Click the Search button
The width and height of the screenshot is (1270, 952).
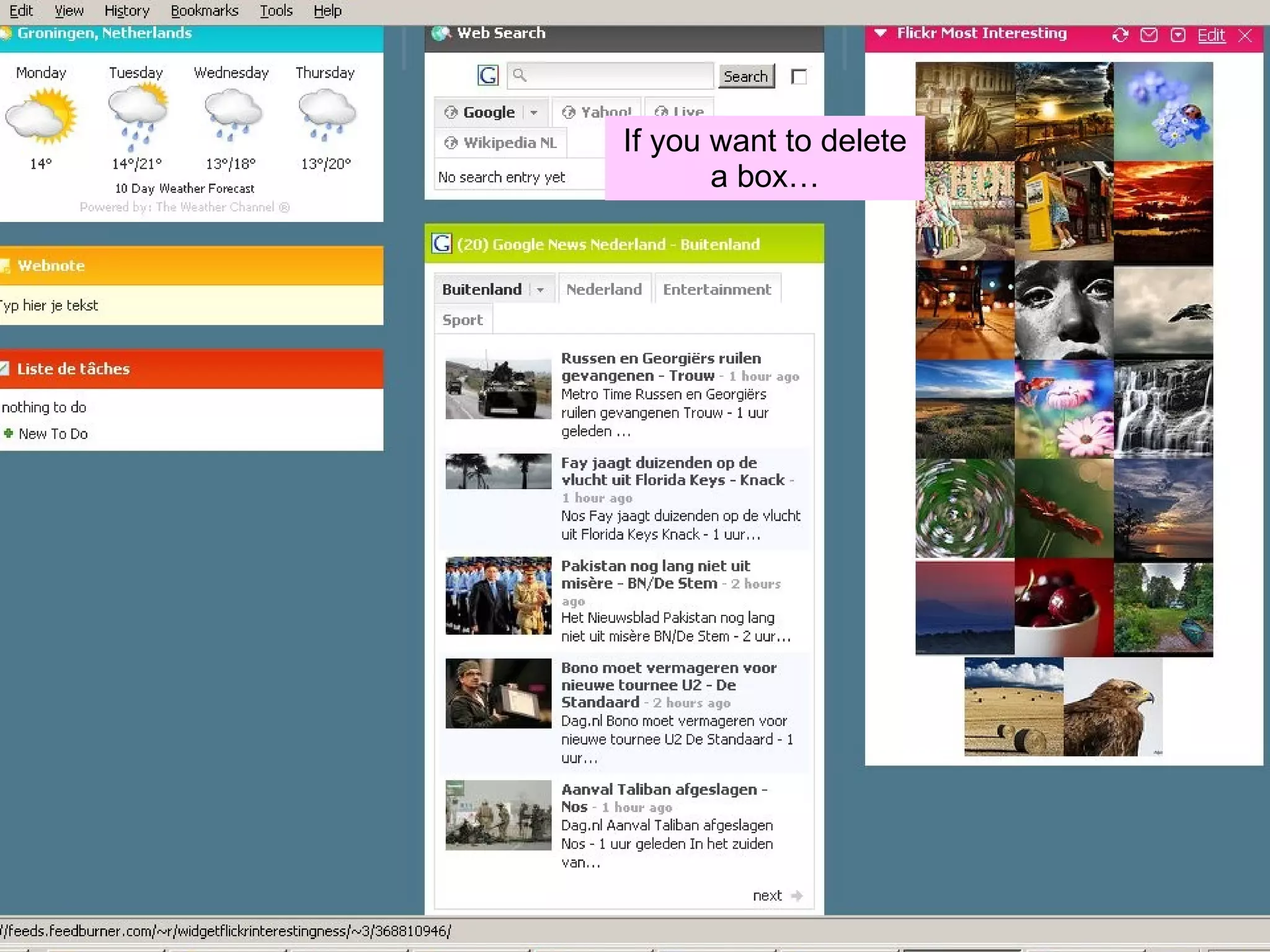pyautogui.click(x=746, y=76)
